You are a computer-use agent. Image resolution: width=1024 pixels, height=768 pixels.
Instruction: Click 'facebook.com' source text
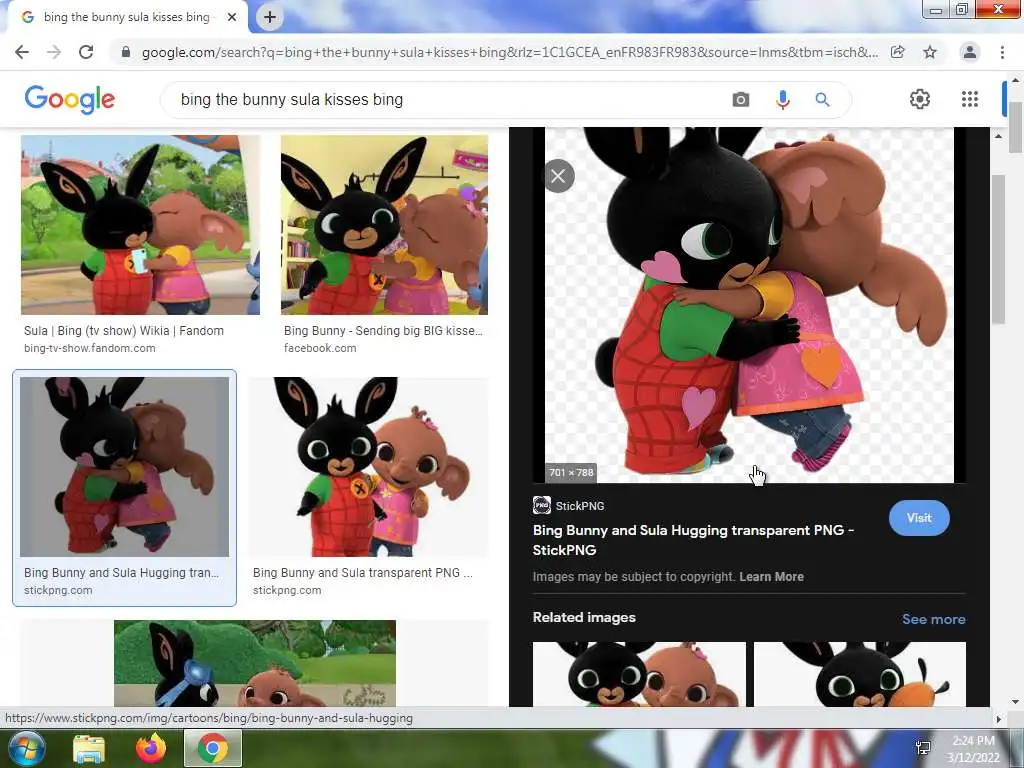(320, 348)
